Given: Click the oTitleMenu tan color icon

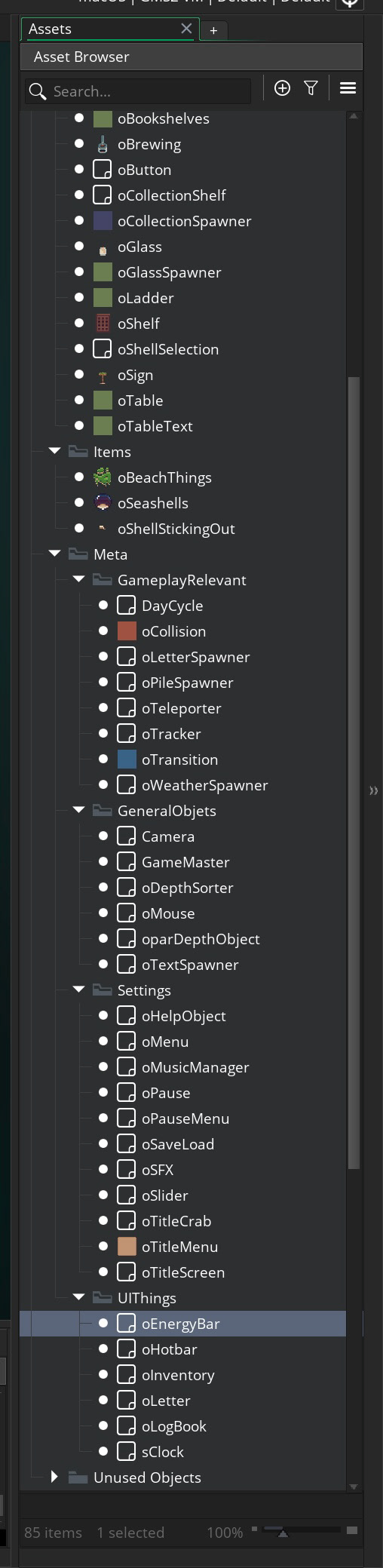Looking at the screenshot, I should coord(127,1247).
